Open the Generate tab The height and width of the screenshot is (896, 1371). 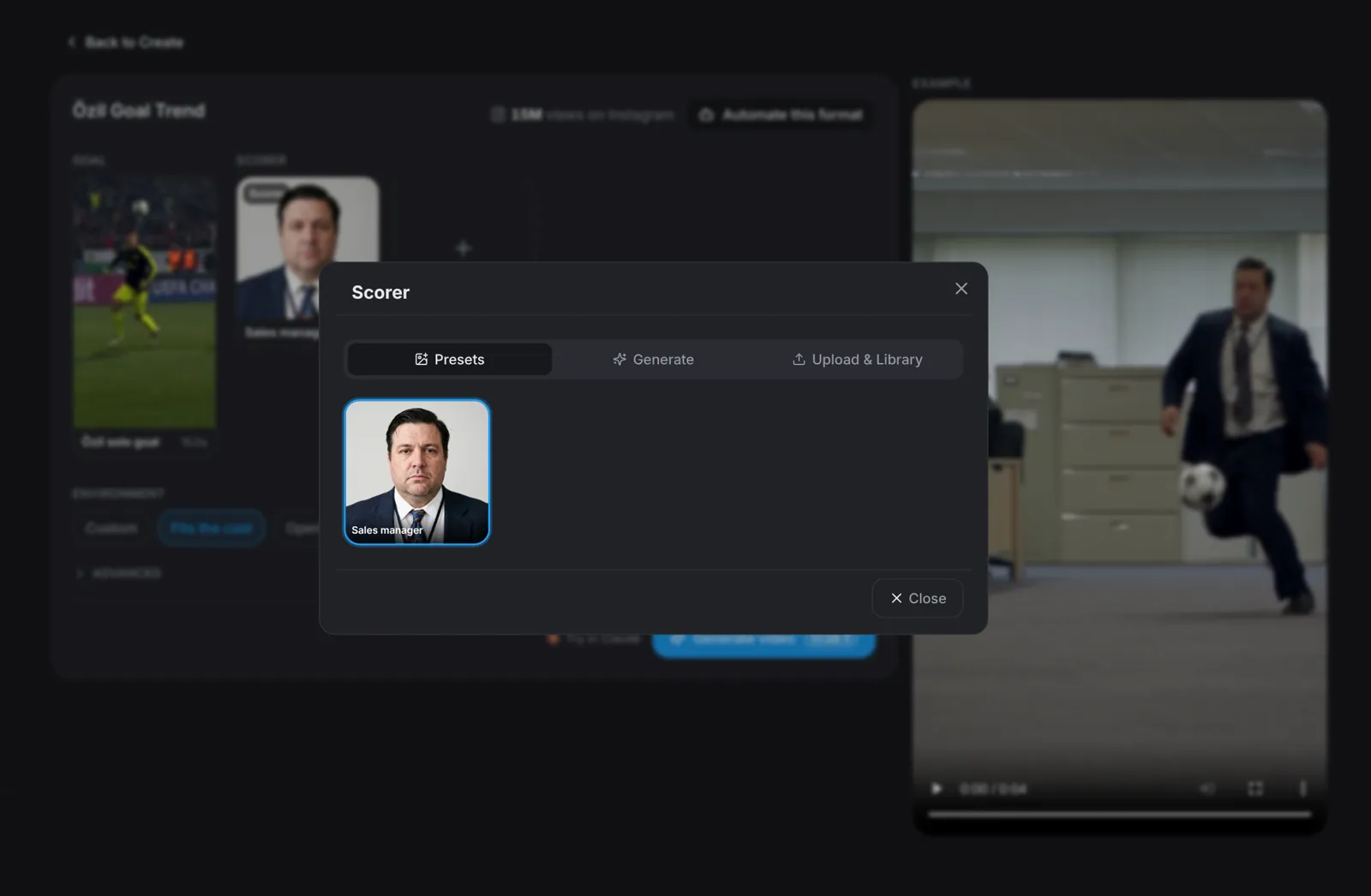[x=654, y=360]
